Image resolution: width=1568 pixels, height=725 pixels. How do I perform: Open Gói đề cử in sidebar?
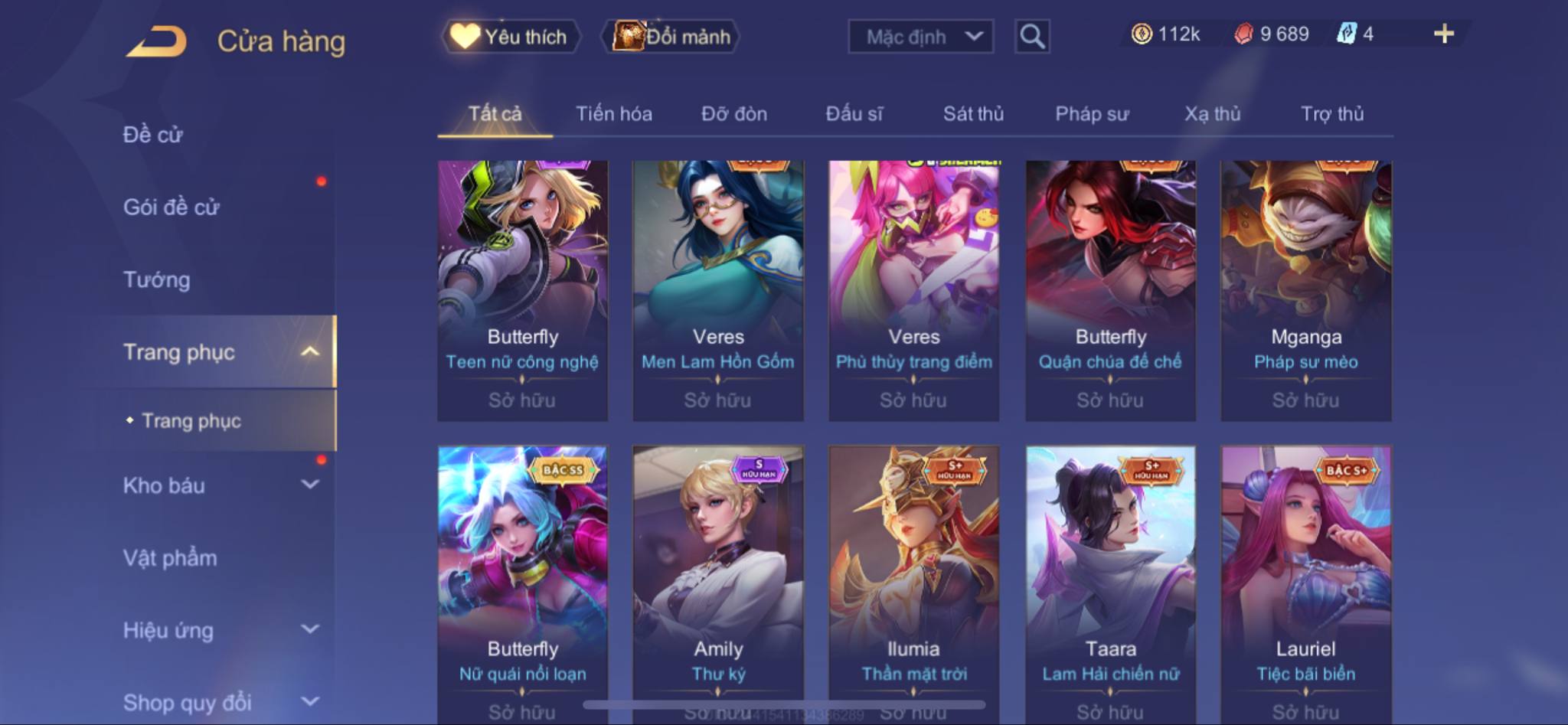171,207
